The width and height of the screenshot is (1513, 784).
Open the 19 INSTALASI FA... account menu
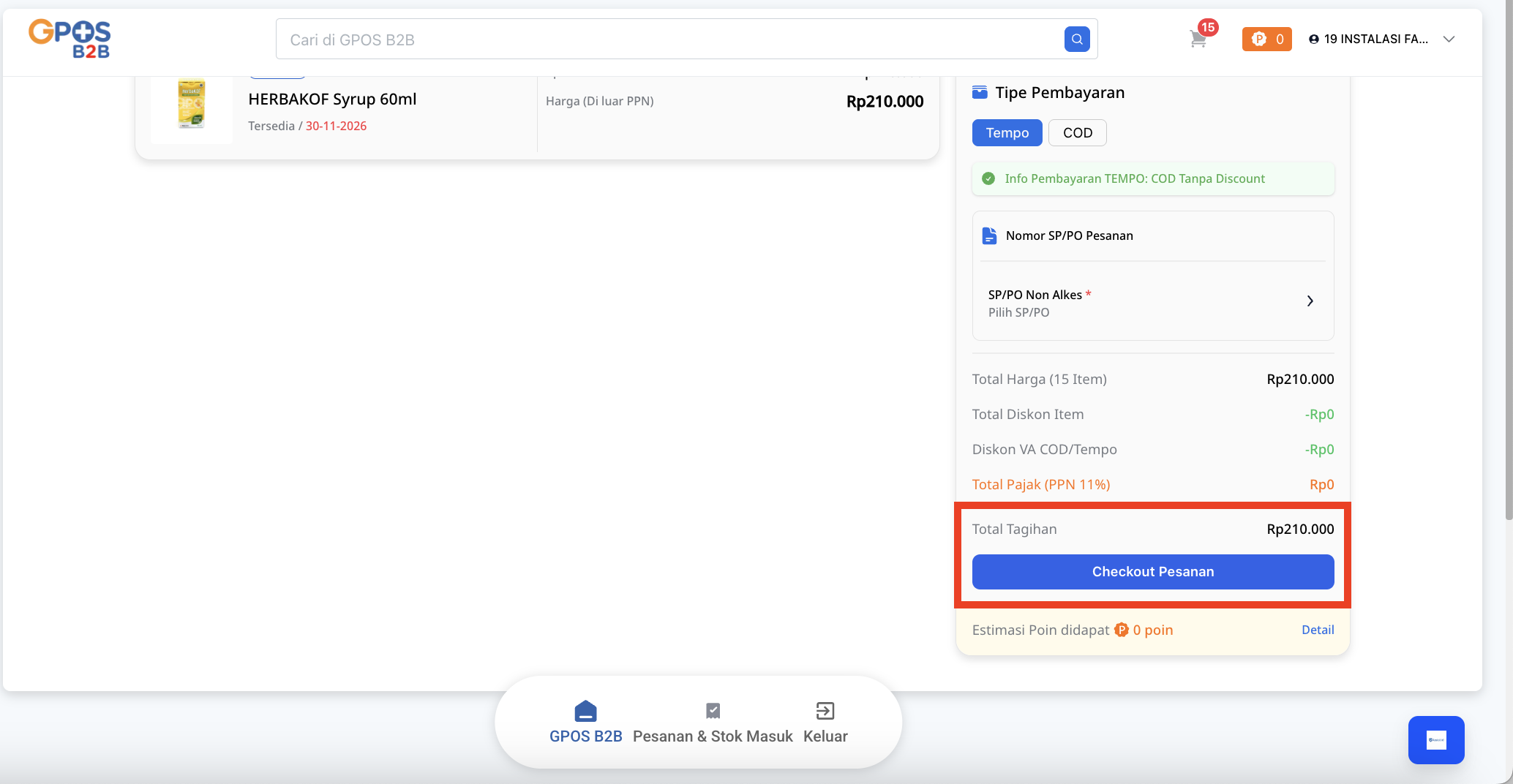tap(1368, 39)
